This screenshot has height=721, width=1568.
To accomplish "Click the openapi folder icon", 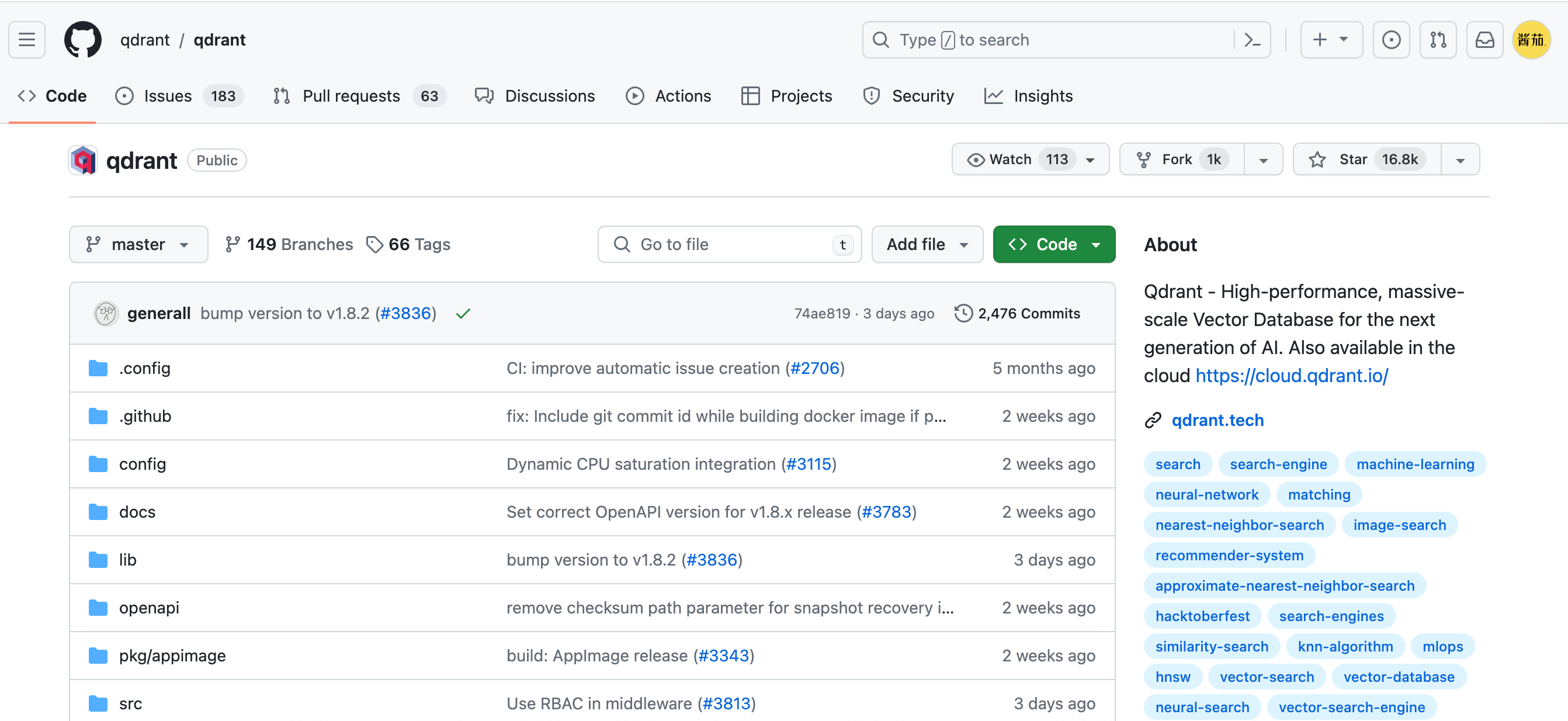I will click(98, 608).
